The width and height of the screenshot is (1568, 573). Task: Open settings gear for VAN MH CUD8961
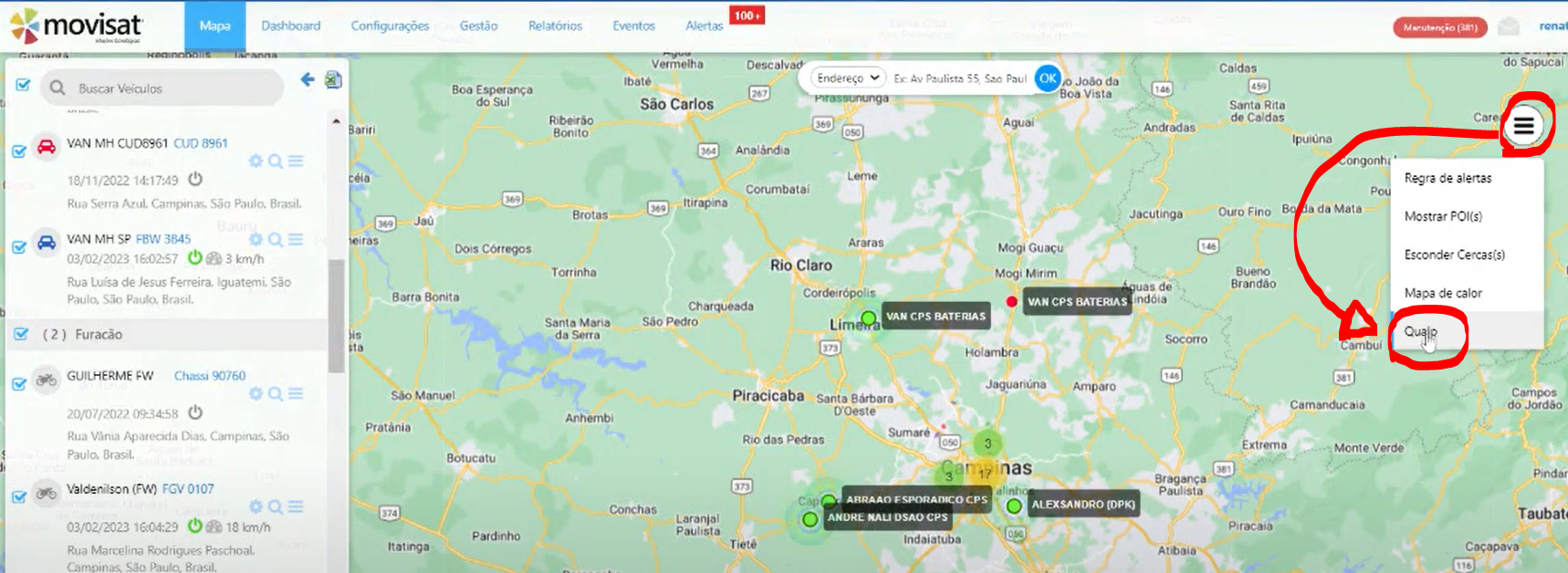coord(256,161)
